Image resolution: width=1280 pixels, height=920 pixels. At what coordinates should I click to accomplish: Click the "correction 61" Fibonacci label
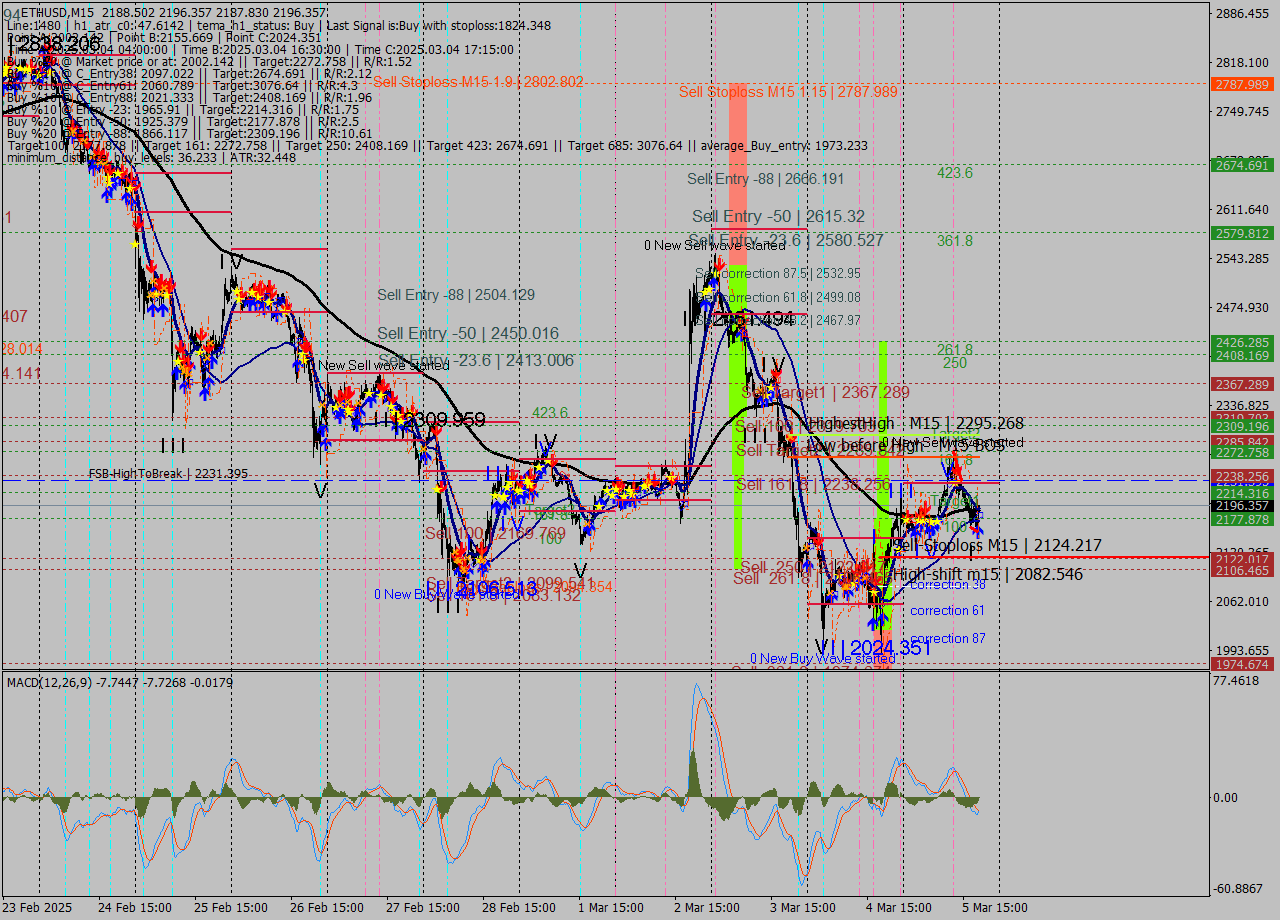point(947,610)
